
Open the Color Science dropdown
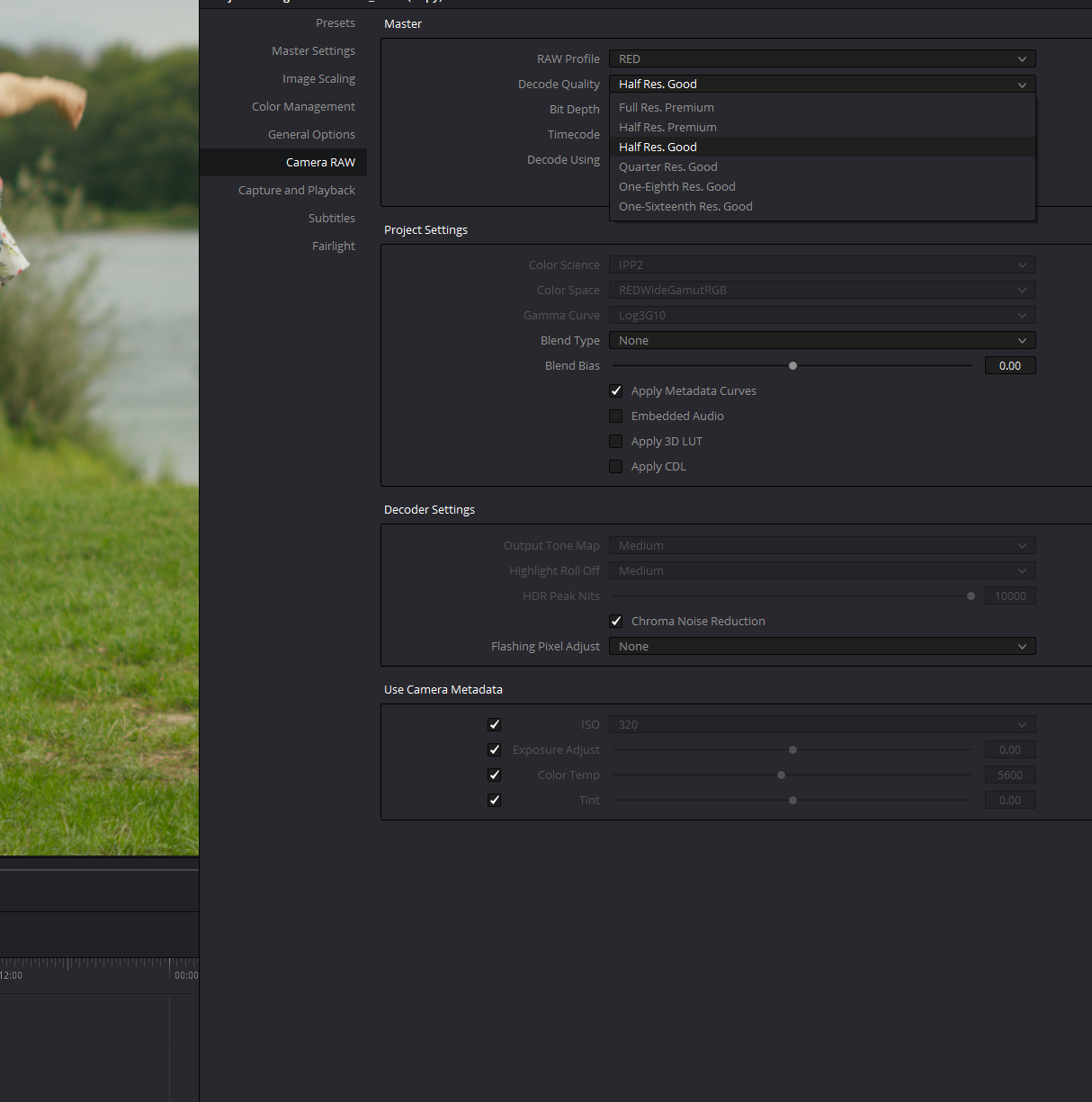coord(822,264)
